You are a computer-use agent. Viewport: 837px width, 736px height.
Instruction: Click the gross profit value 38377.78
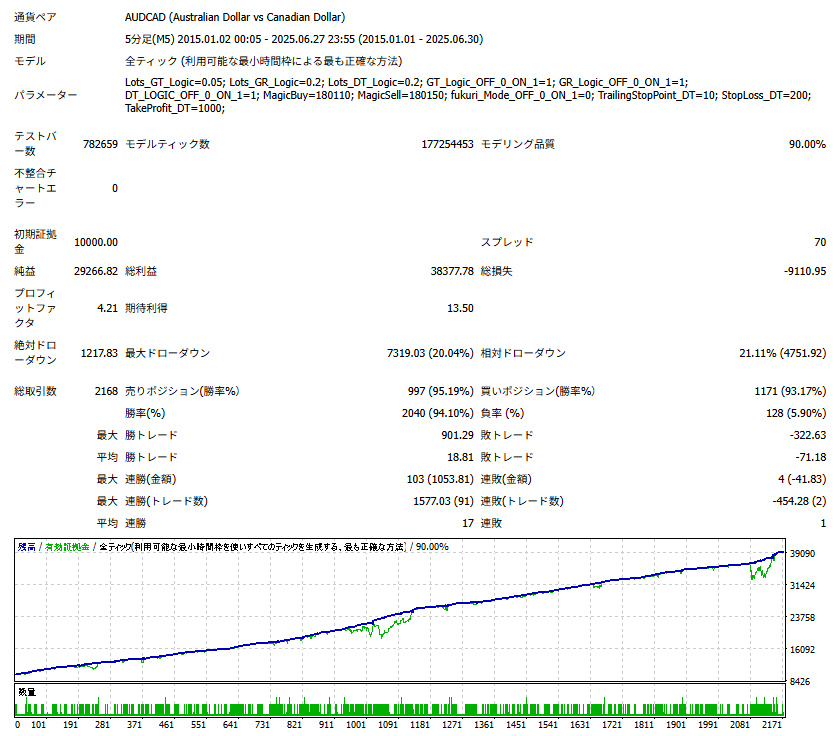pos(452,271)
